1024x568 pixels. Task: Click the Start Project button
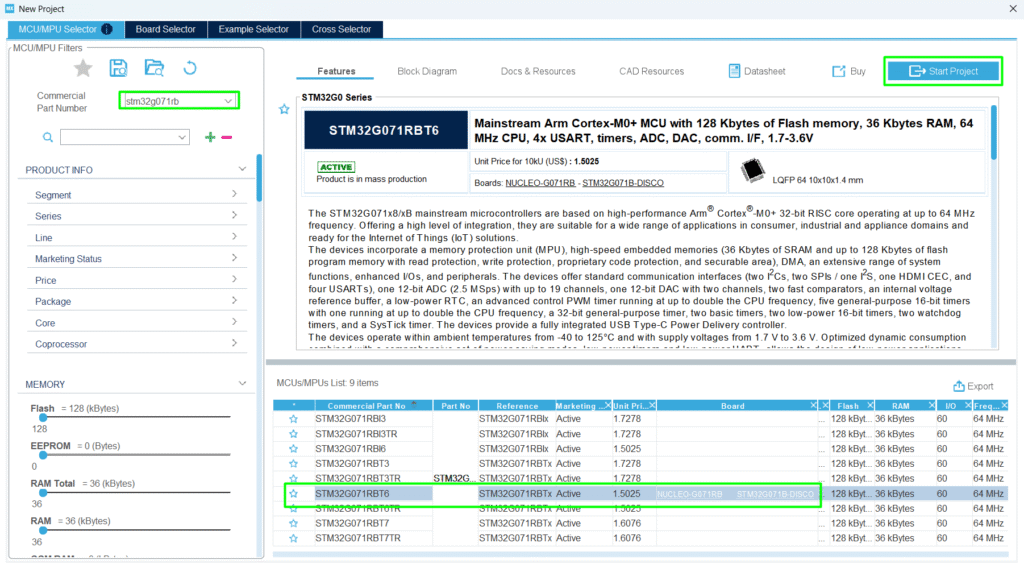(943, 71)
